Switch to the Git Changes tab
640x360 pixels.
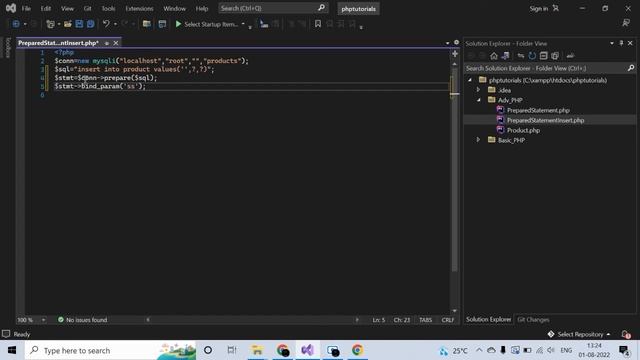(533, 320)
